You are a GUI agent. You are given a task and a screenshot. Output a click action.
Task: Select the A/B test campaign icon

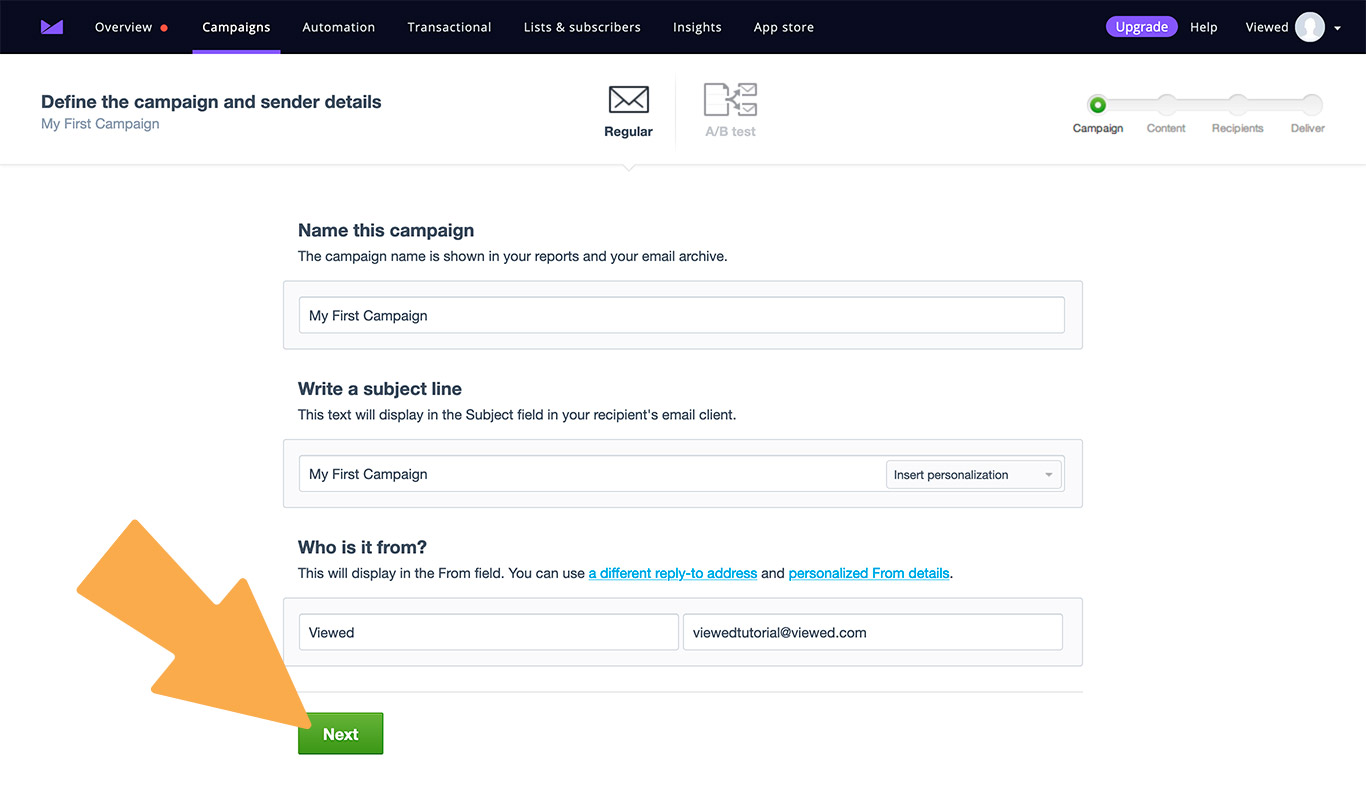(x=730, y=99)
